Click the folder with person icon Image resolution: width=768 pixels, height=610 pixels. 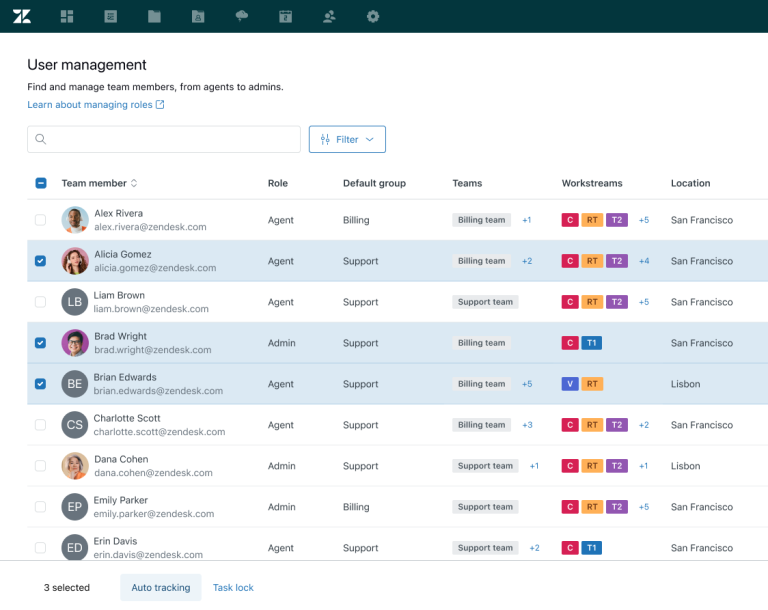pos(198,16)
